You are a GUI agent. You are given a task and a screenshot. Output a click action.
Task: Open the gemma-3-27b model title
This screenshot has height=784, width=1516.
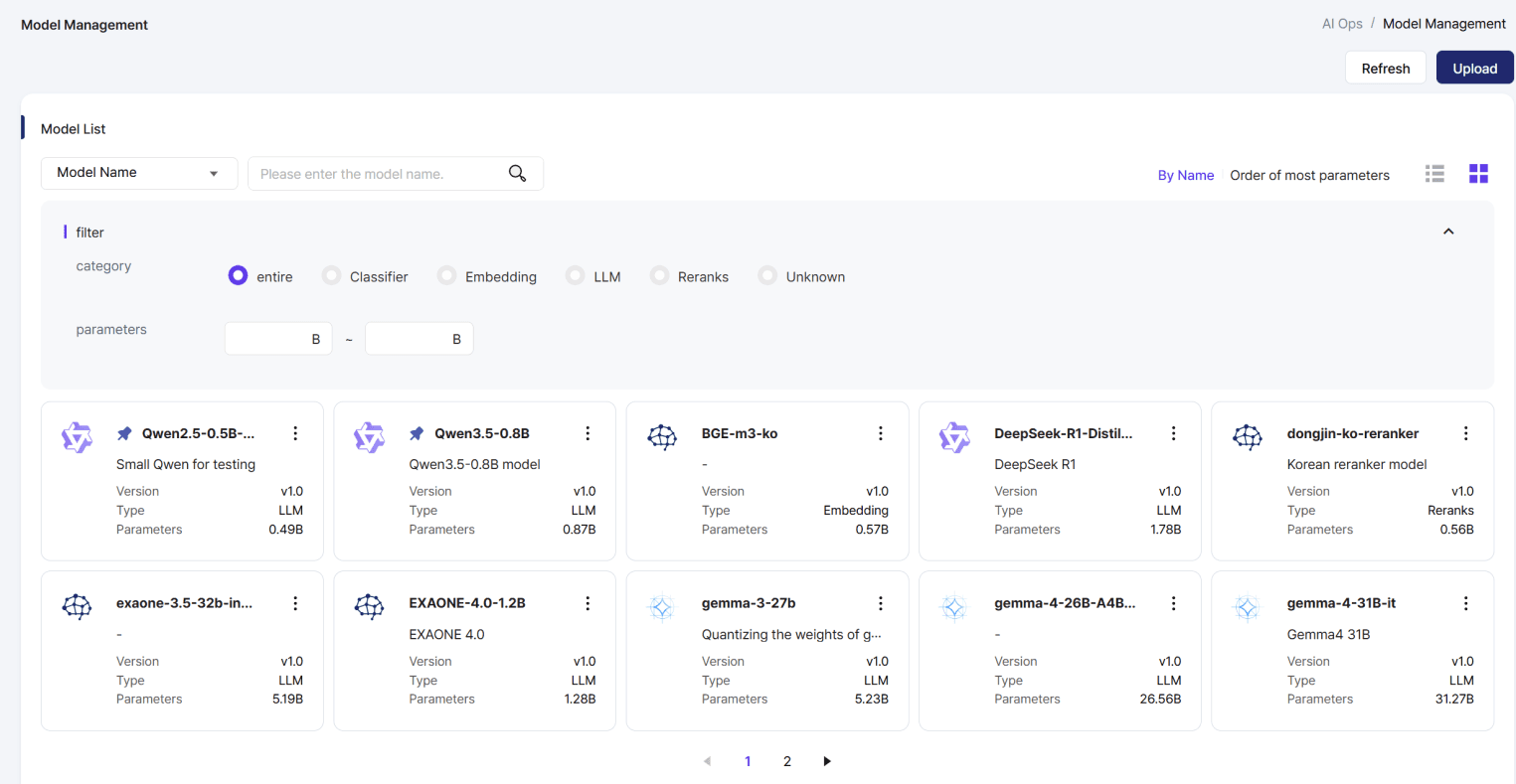tap(749, 603)
